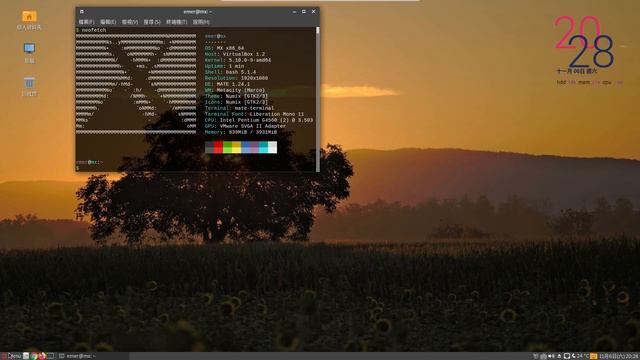Click the green color block in neofetch output
The width and height of the screenshot is (640, 360).
click(x=227, y=147)
